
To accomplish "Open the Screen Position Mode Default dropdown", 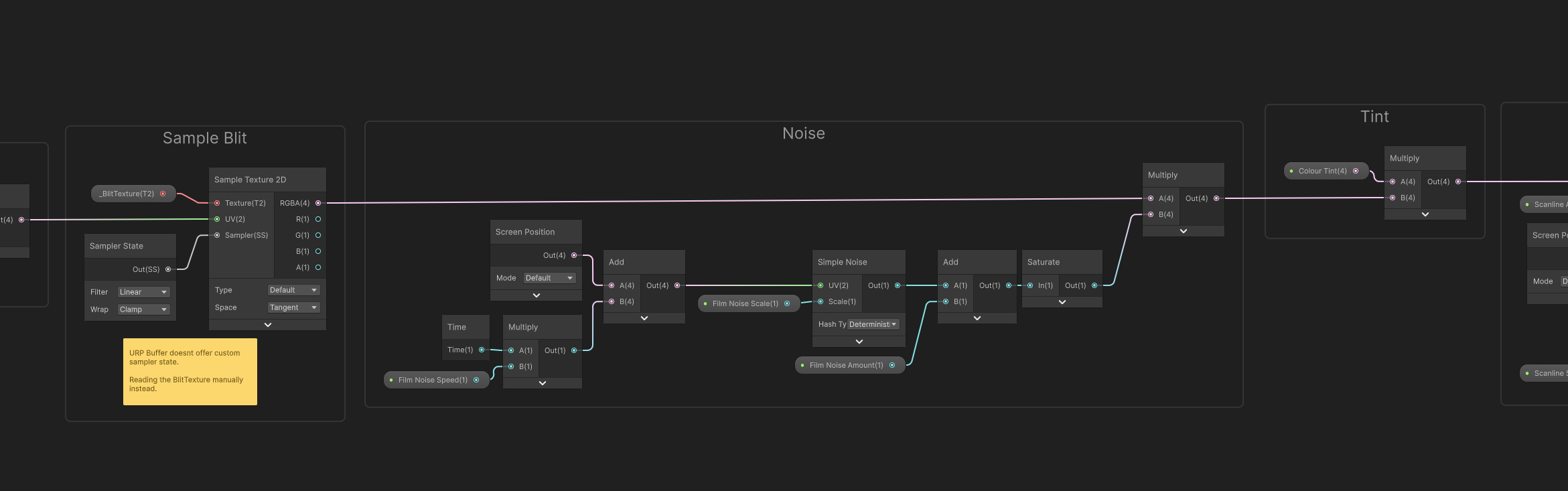I will click(x=549, y=278).
